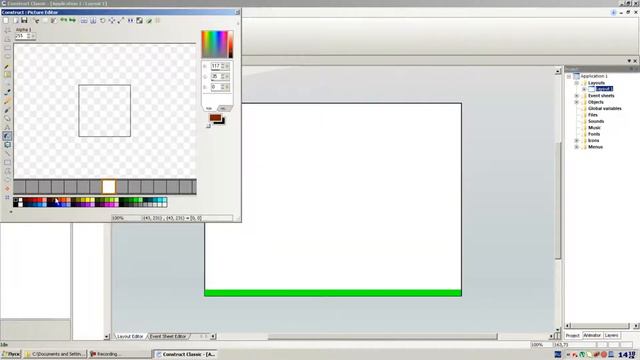640x360 pixels.
Task: Open the Recording taskbar item
Action: click(x=119, y=354)
